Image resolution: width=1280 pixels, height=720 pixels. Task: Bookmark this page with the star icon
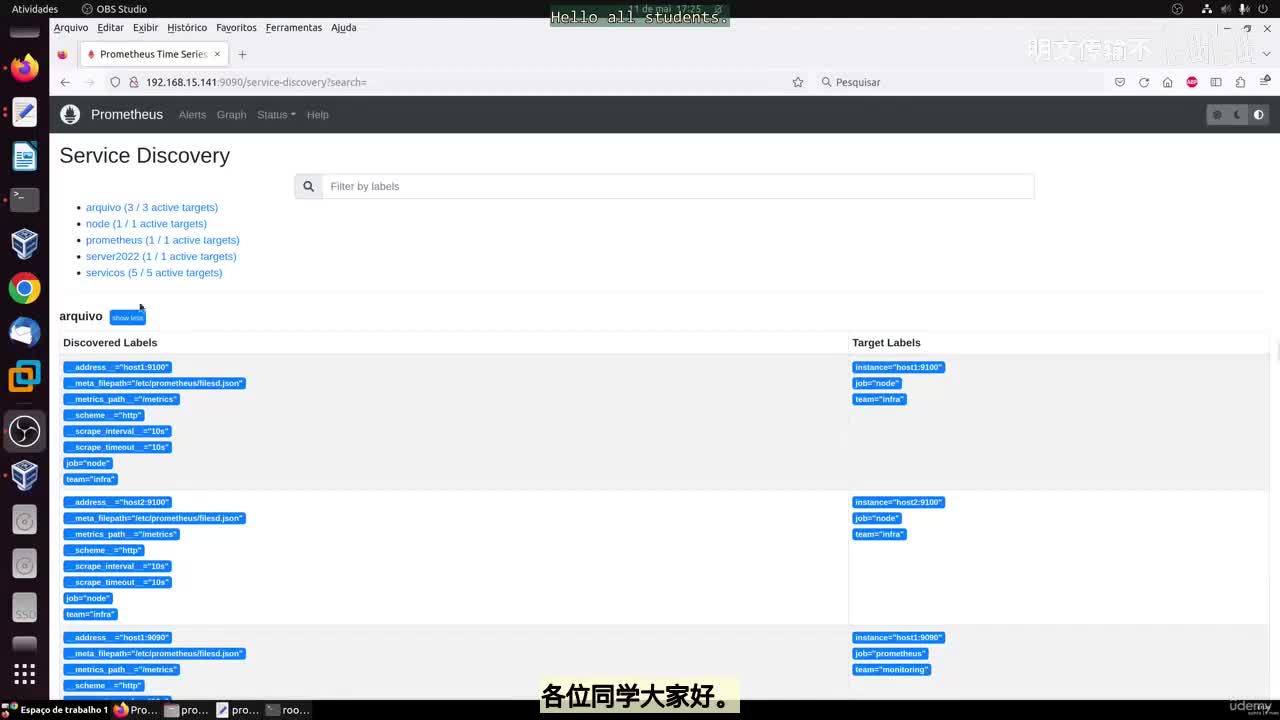798,82
